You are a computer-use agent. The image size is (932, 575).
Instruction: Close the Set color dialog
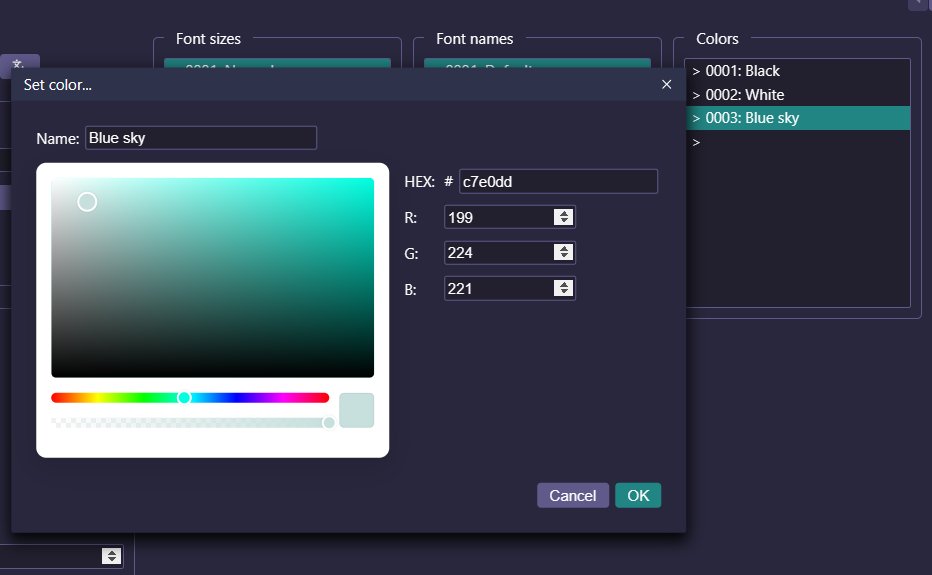coord(666,84)
